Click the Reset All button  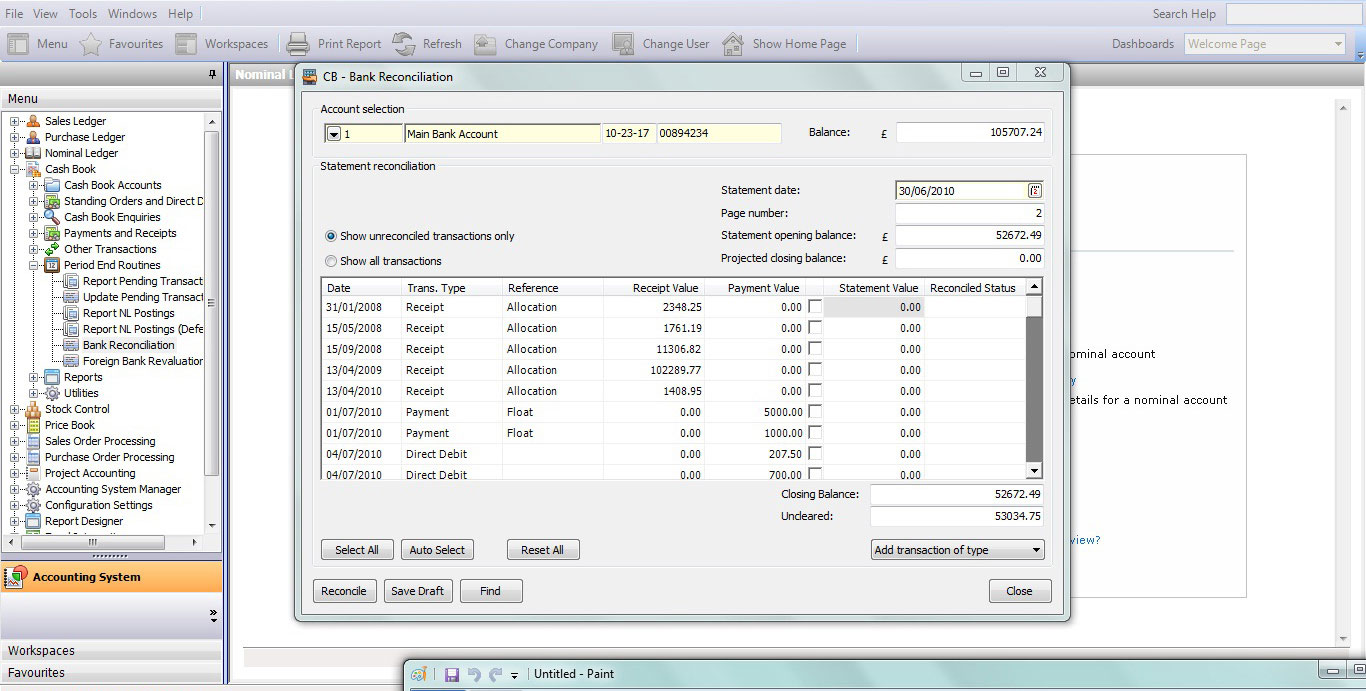[543, 550]
